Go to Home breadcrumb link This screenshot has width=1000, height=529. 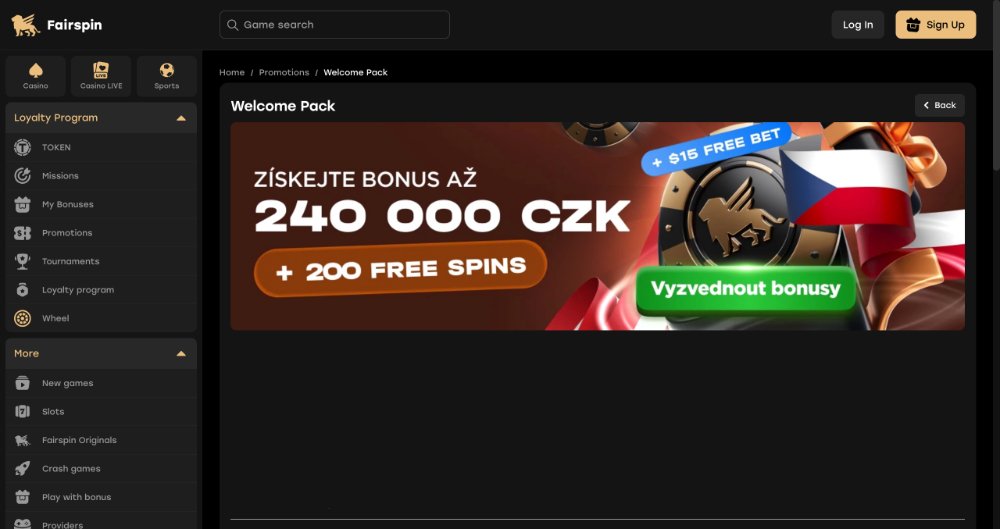coord(232,72)
